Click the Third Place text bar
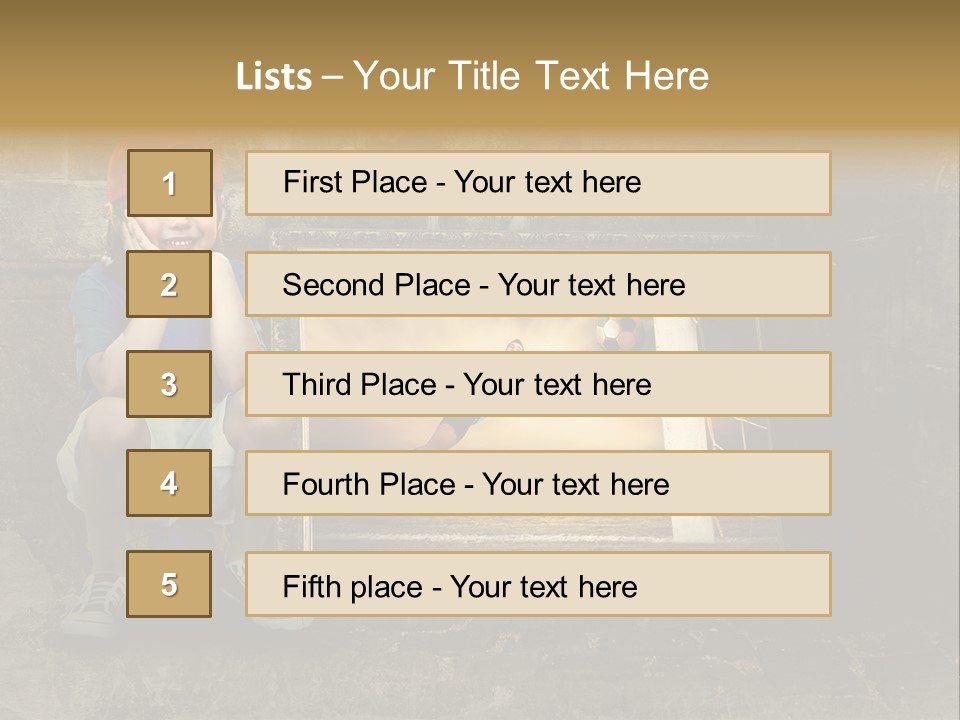 click(538, 384)
